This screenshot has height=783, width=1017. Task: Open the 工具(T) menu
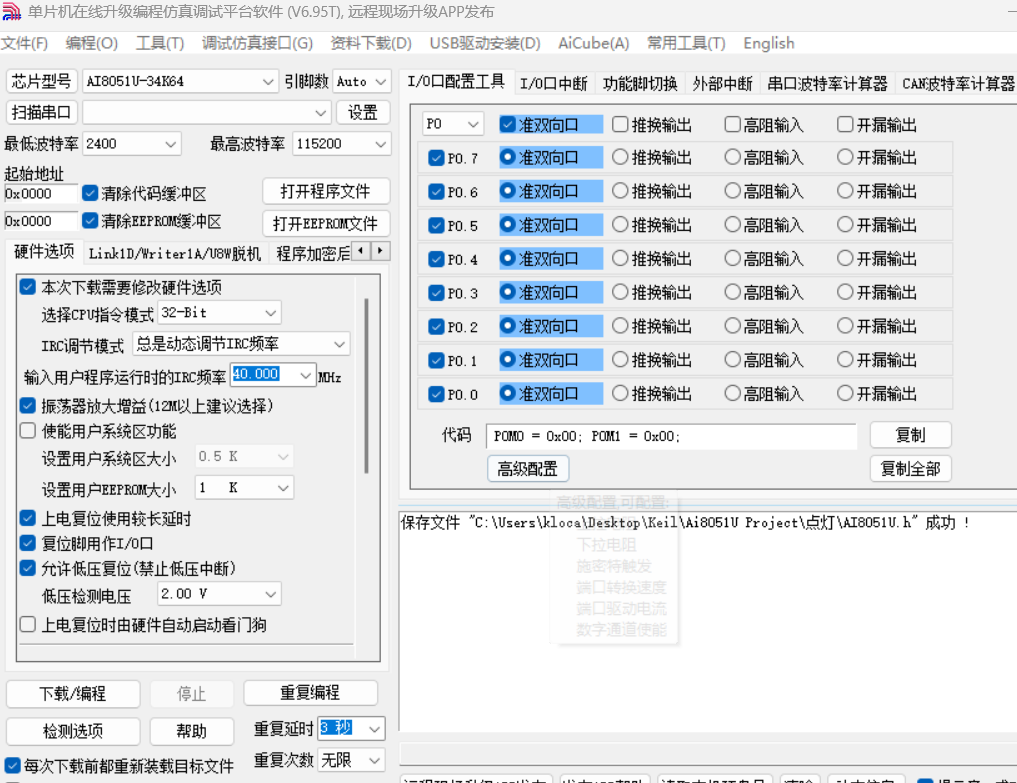coord(160,43)
